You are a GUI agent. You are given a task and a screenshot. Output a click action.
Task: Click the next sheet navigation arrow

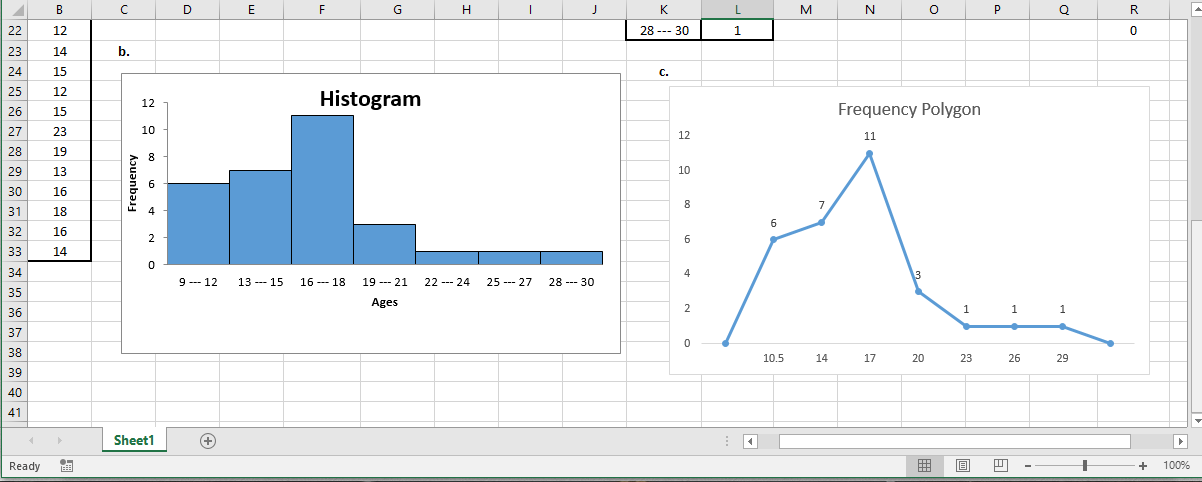[59, 441]
